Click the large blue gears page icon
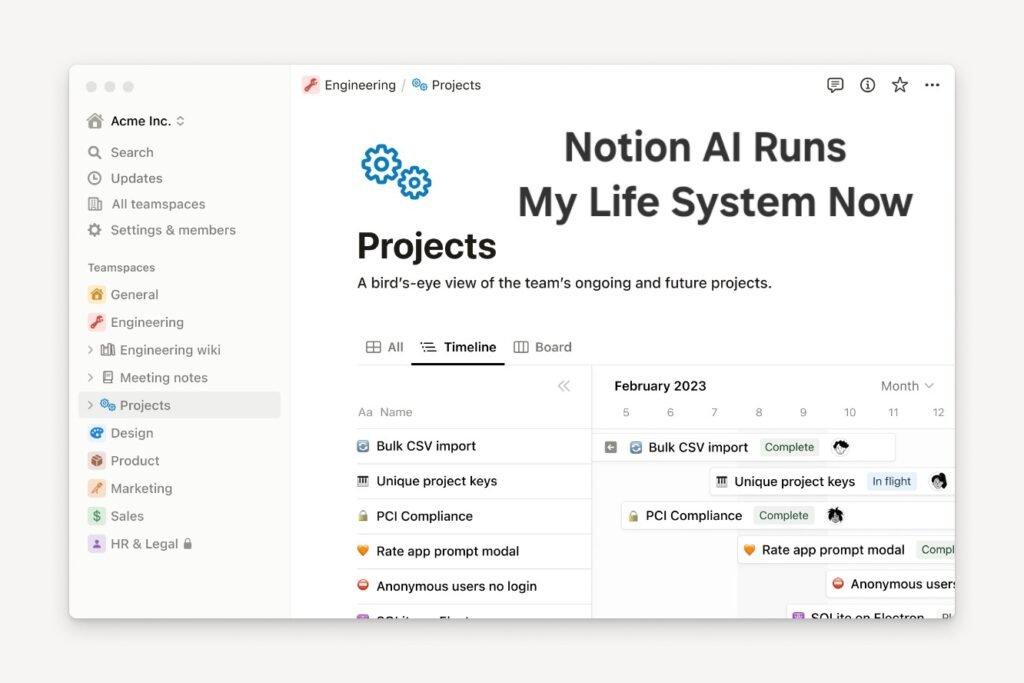This screenshot has height=683, width=1024. (396, 171)
